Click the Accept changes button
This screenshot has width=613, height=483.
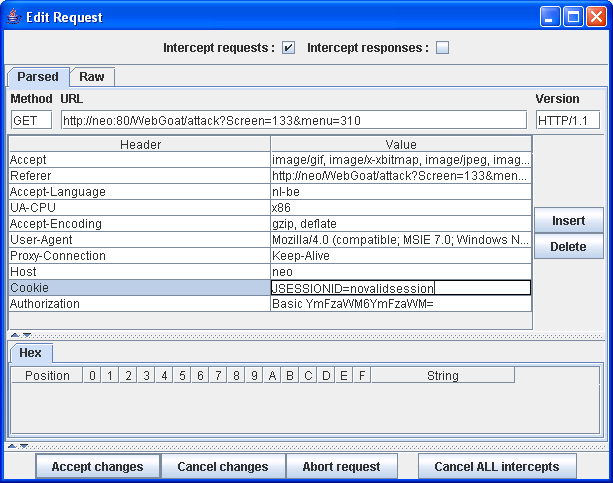[x=97, y=466]
